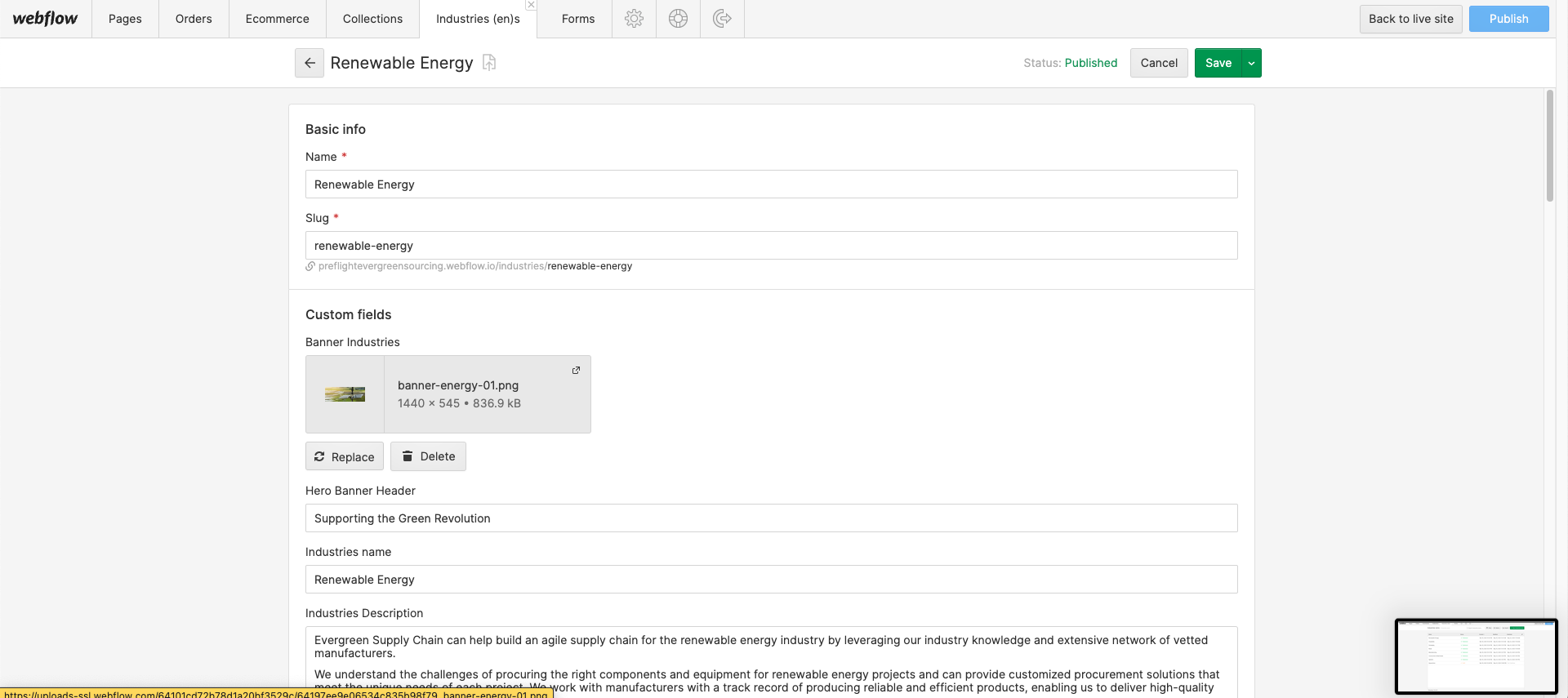Cancel editing the item
This screenshot has height=698, width=1568.
tap(1159, 63)
